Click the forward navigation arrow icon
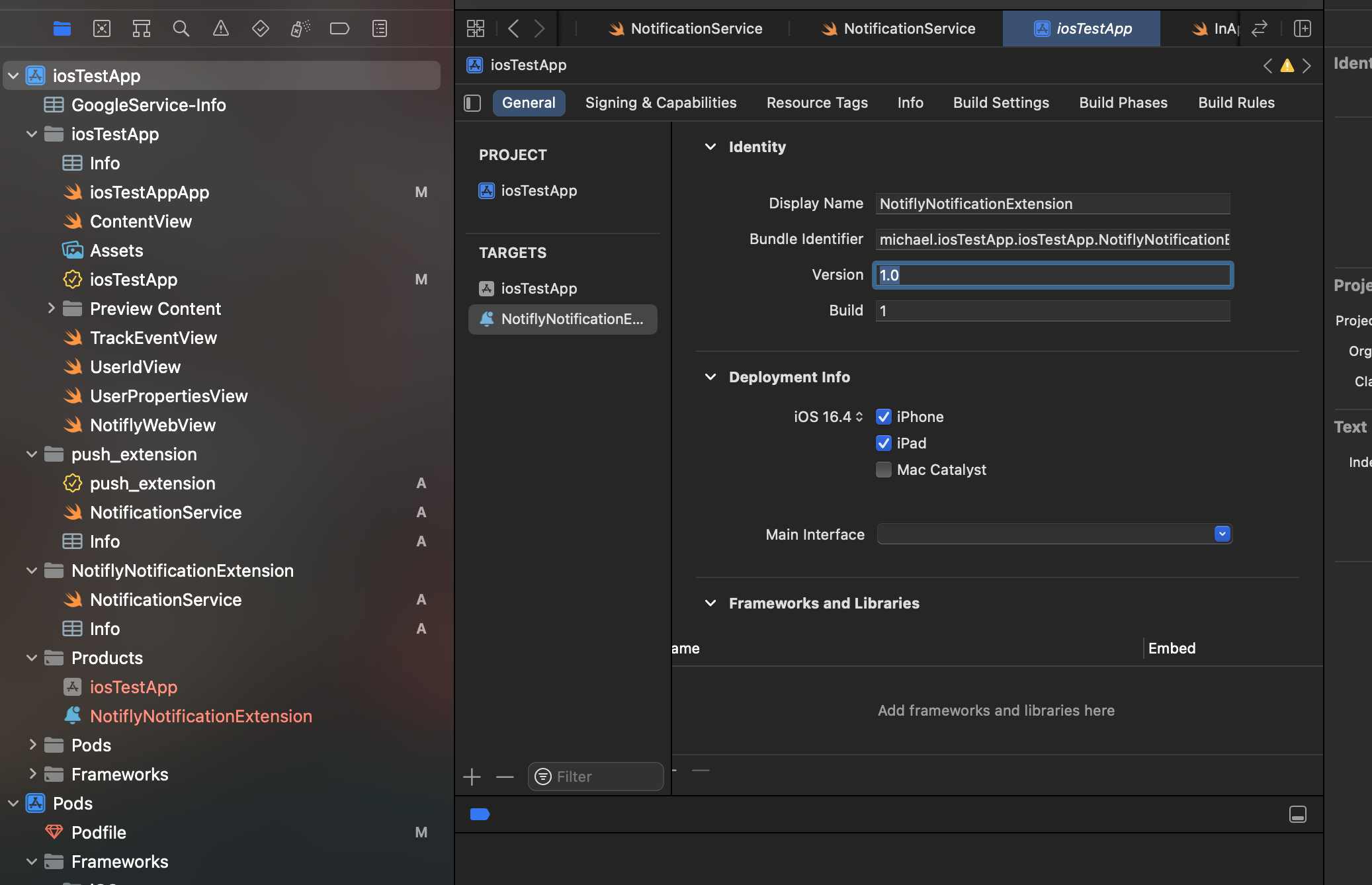This screenshot has height=885, width=1372. click(539, 28)
